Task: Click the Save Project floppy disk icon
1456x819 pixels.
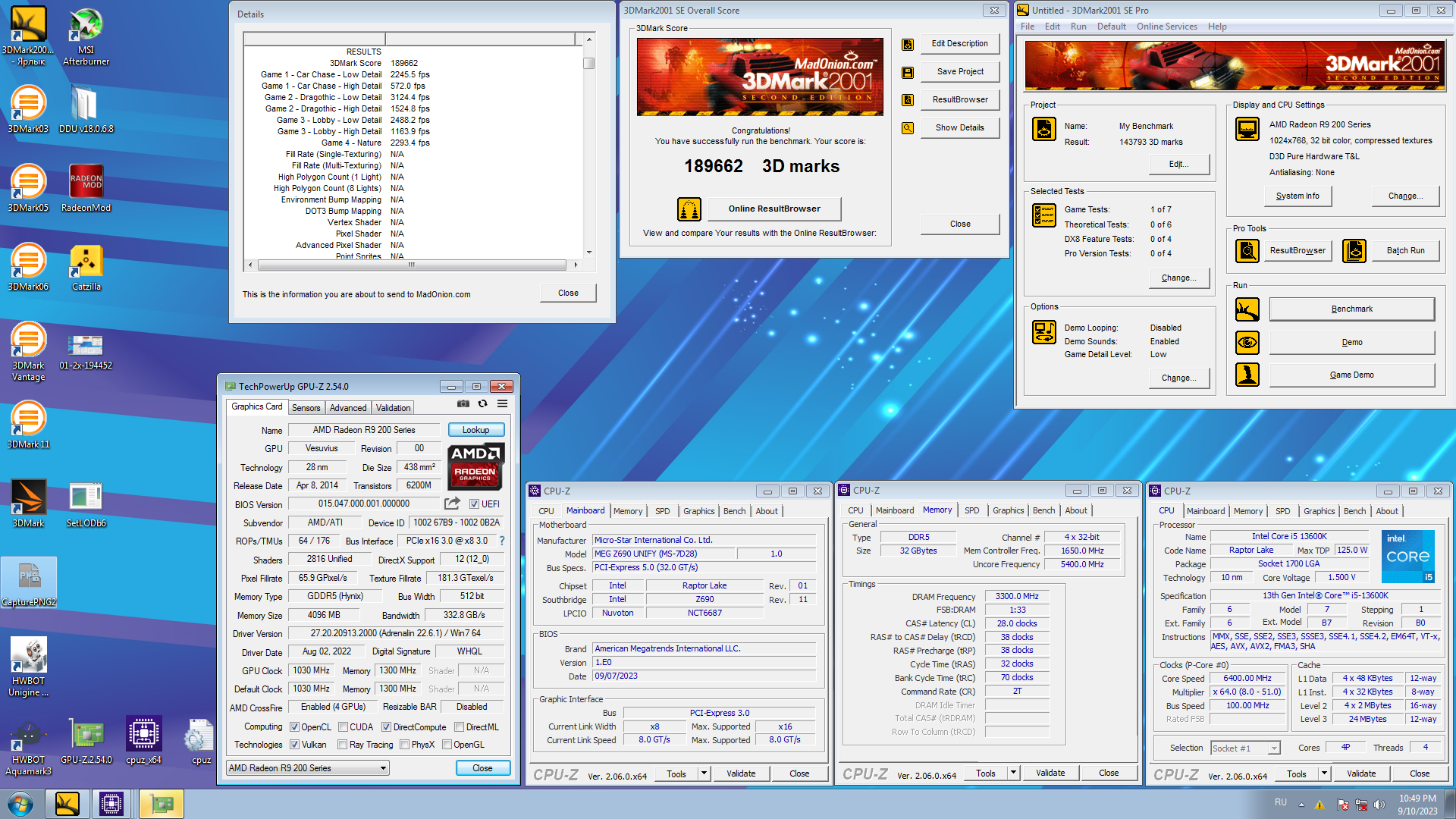Action: pos(907,73)
